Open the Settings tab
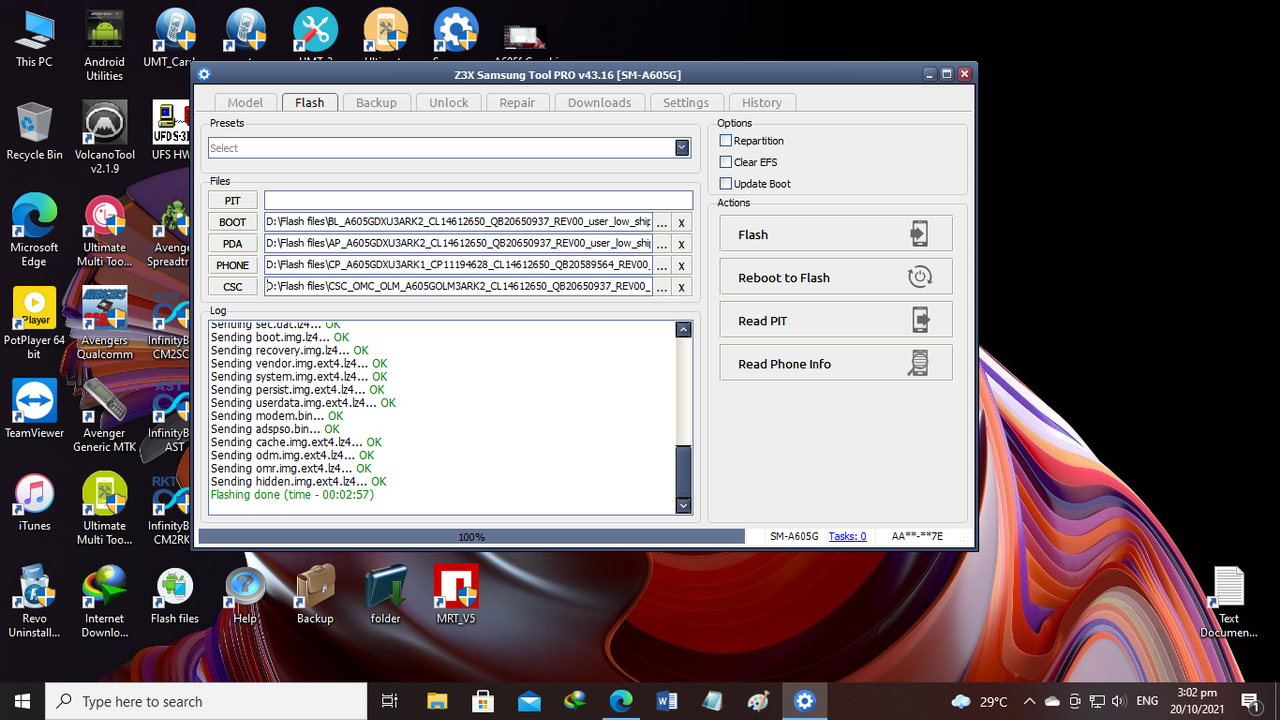 coord(686,102)
